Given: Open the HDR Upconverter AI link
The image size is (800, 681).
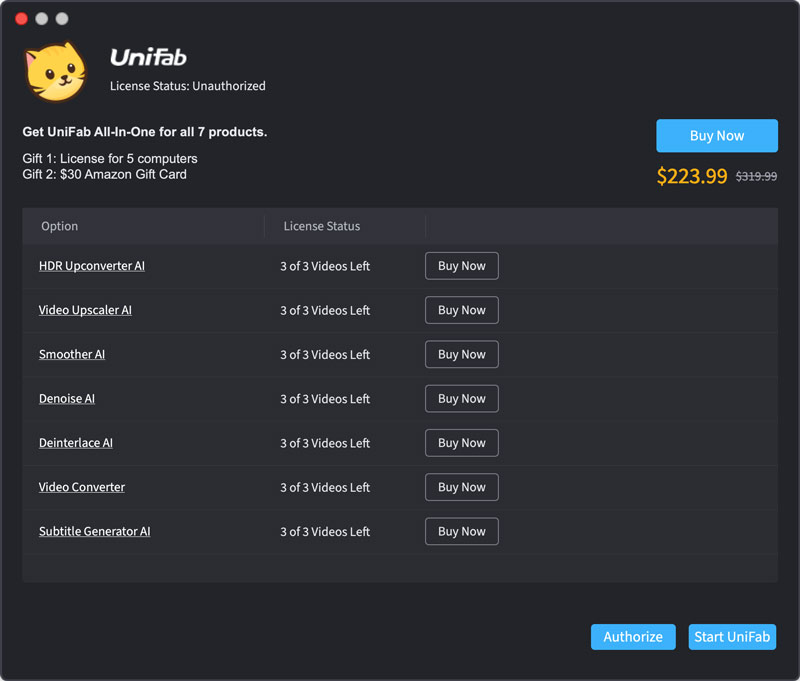Looking at the screenshot, I should click(92, 266).
